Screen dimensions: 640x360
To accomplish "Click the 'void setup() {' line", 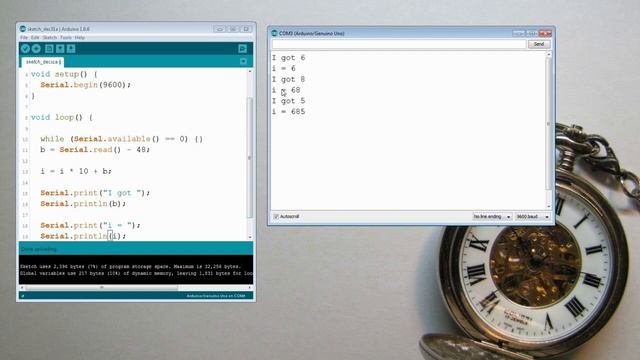I will [64, 74].
